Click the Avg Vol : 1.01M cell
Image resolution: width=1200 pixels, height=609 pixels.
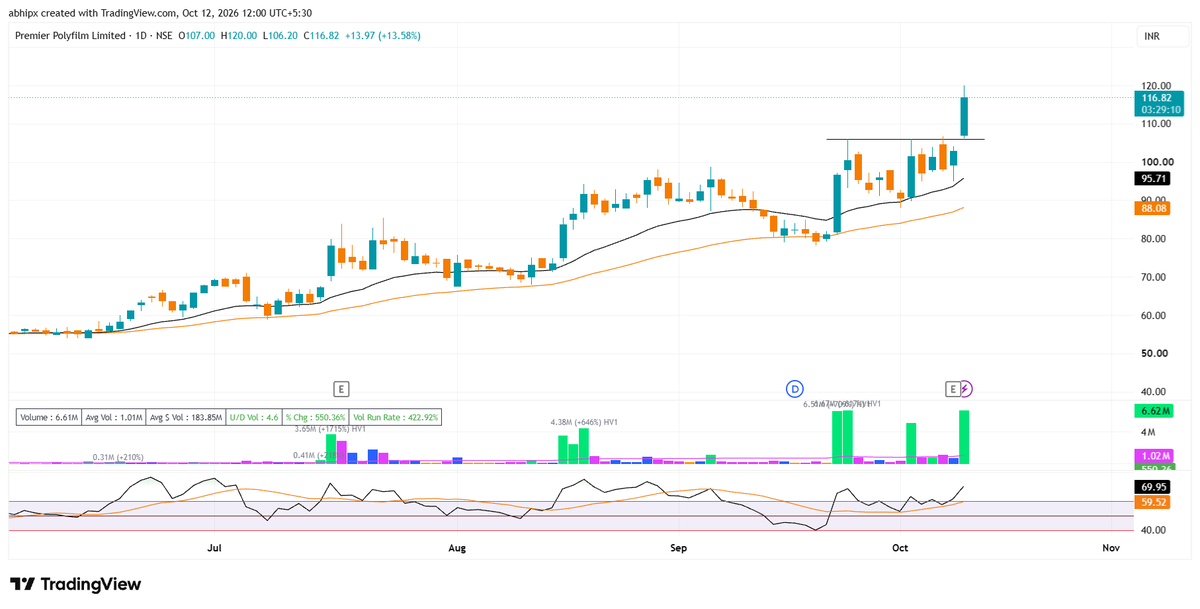coord(115,418)
